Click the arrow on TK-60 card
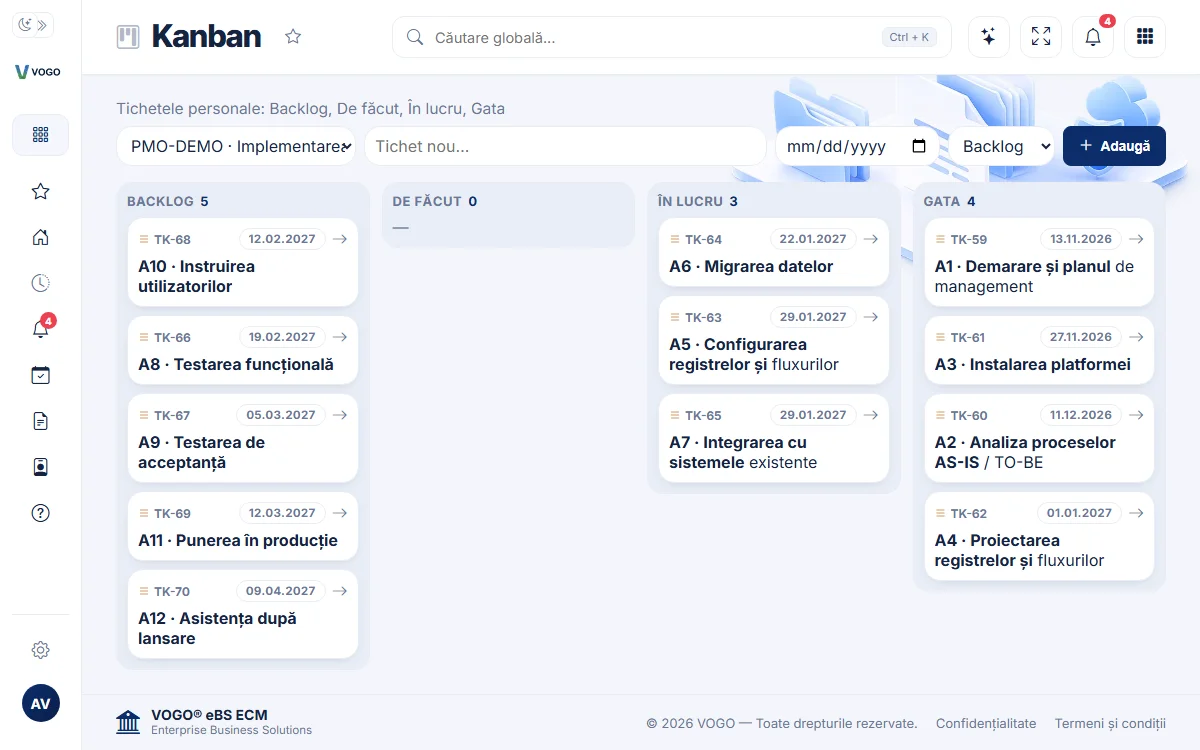1200x750 pixels. coord(1136,415)
